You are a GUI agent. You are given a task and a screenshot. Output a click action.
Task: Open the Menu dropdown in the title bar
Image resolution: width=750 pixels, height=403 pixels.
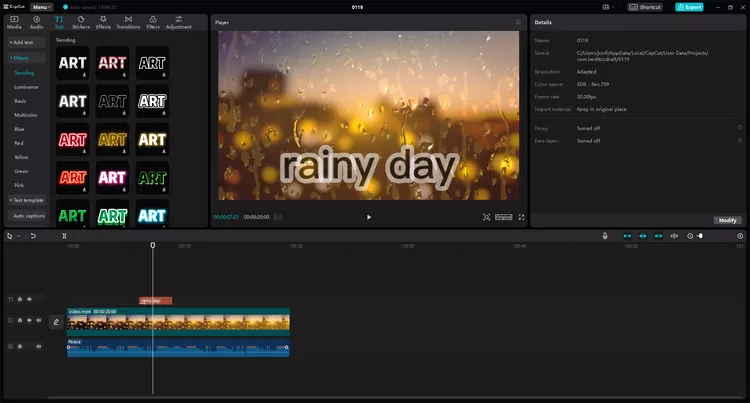[x=42, y=7]
